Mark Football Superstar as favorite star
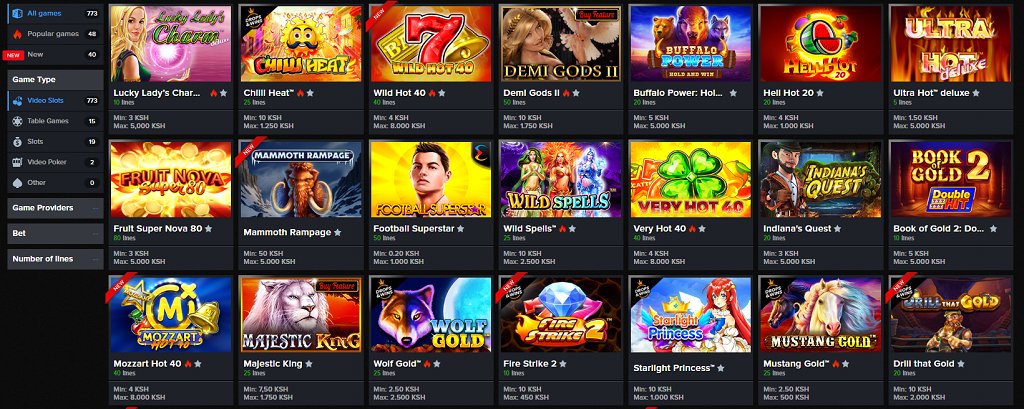The image size is (1024, 409). (460, 229)
